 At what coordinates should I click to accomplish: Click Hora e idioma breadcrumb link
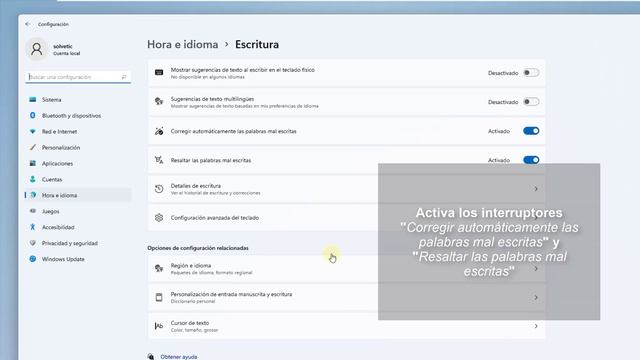[182, 44]
